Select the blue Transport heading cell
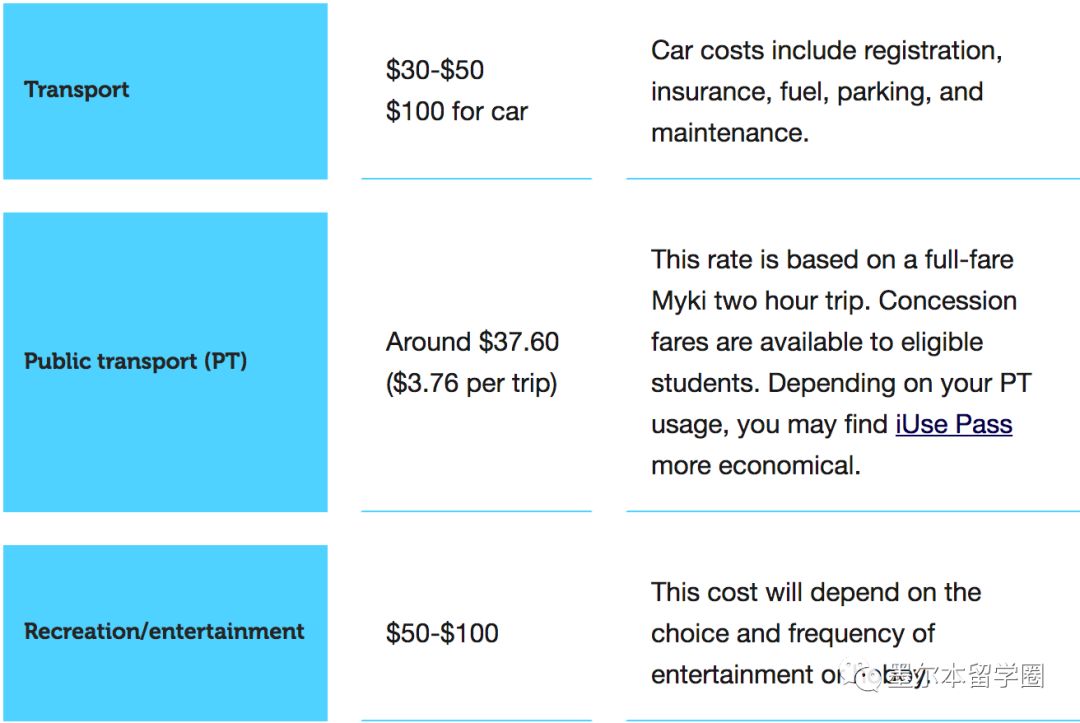 pyautogui.click(x=165, y=90)
